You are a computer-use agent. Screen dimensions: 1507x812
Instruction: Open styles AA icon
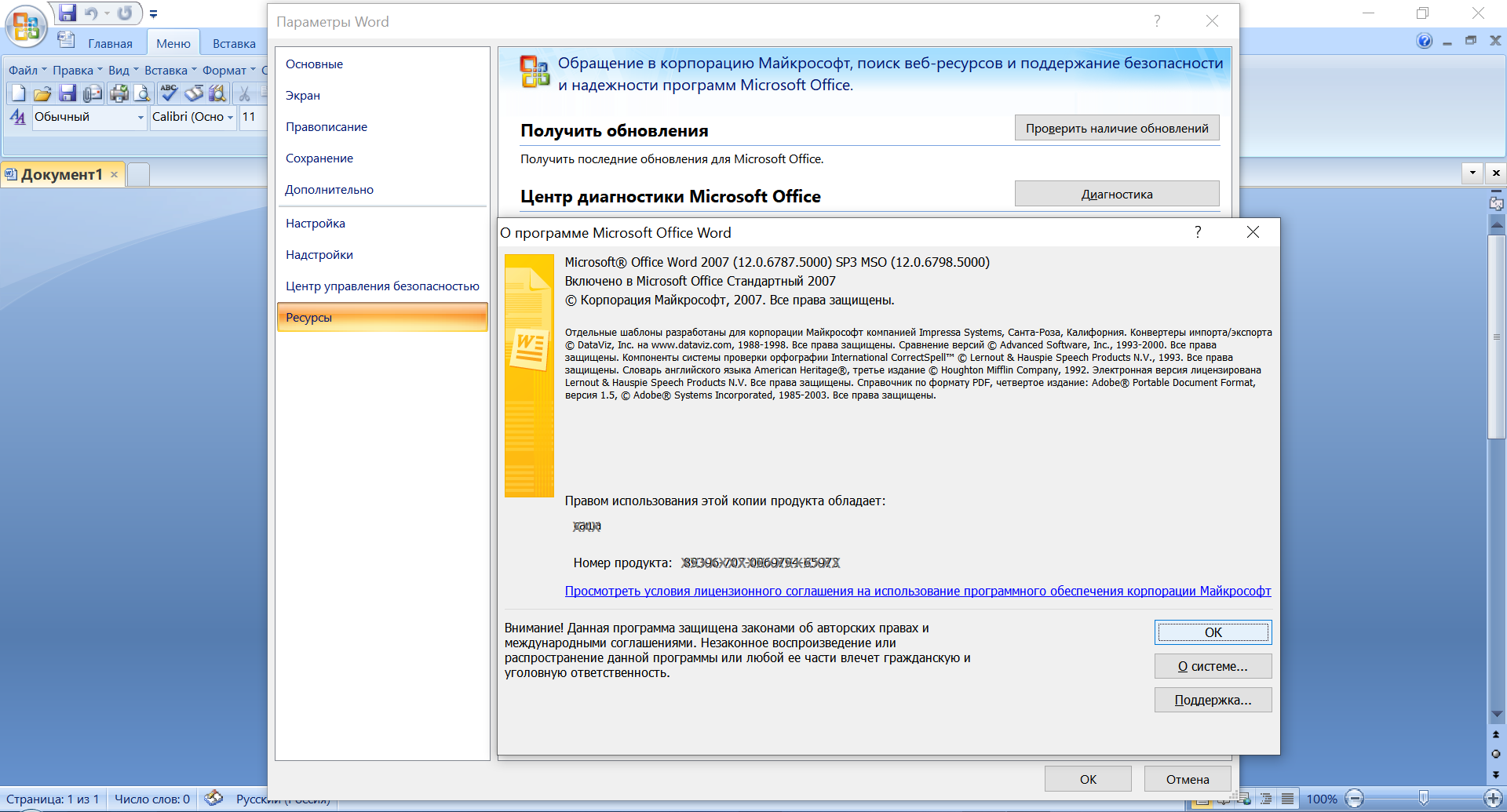[18, 117]
